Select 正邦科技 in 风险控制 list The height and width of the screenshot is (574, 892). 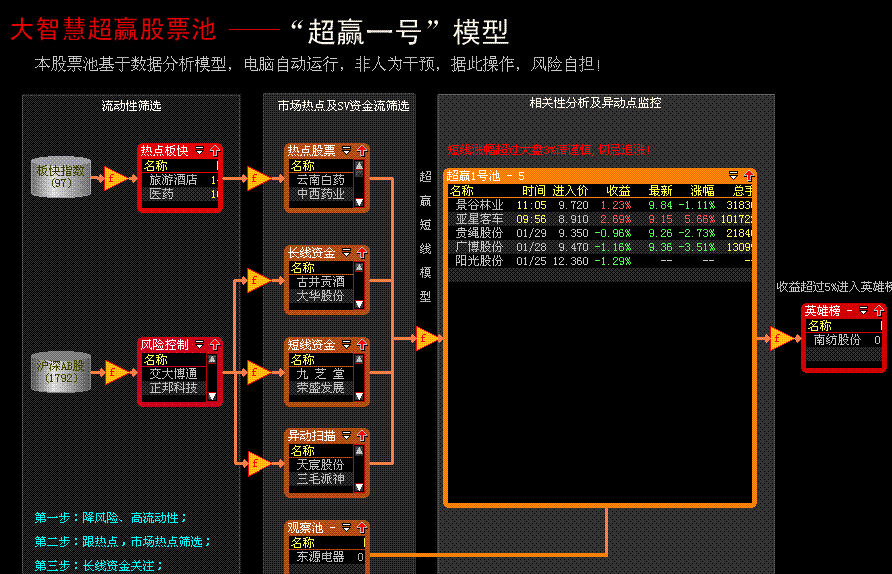[174, 388]
